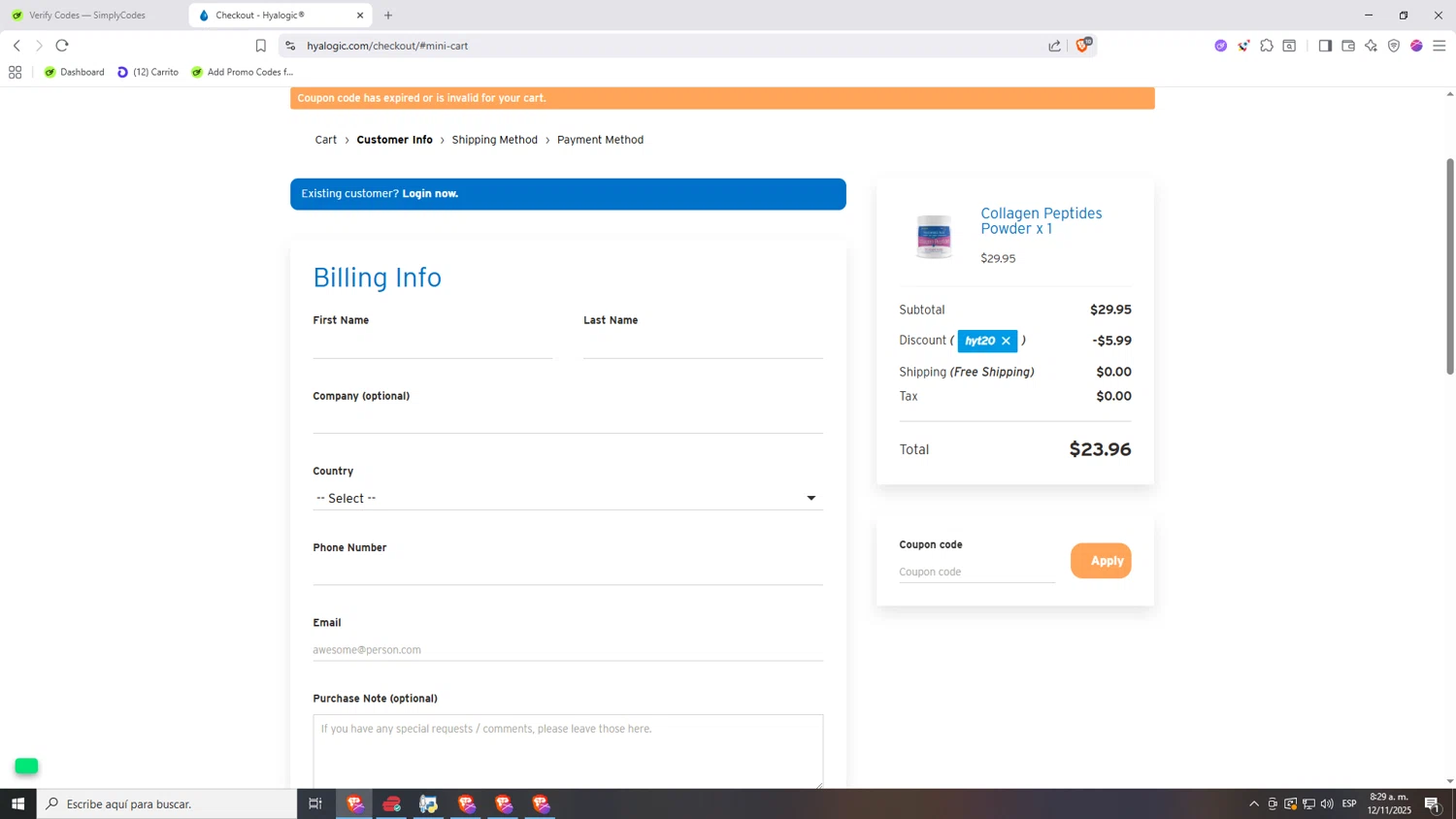Bookmark this page icon
This screenshot has height=819, width=1456.
click(x=260, y=46)
